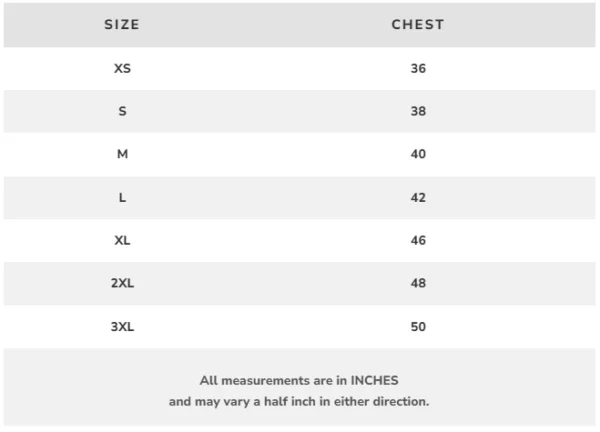Select the XL size cell
600x432 pixels.
[122, 240]
